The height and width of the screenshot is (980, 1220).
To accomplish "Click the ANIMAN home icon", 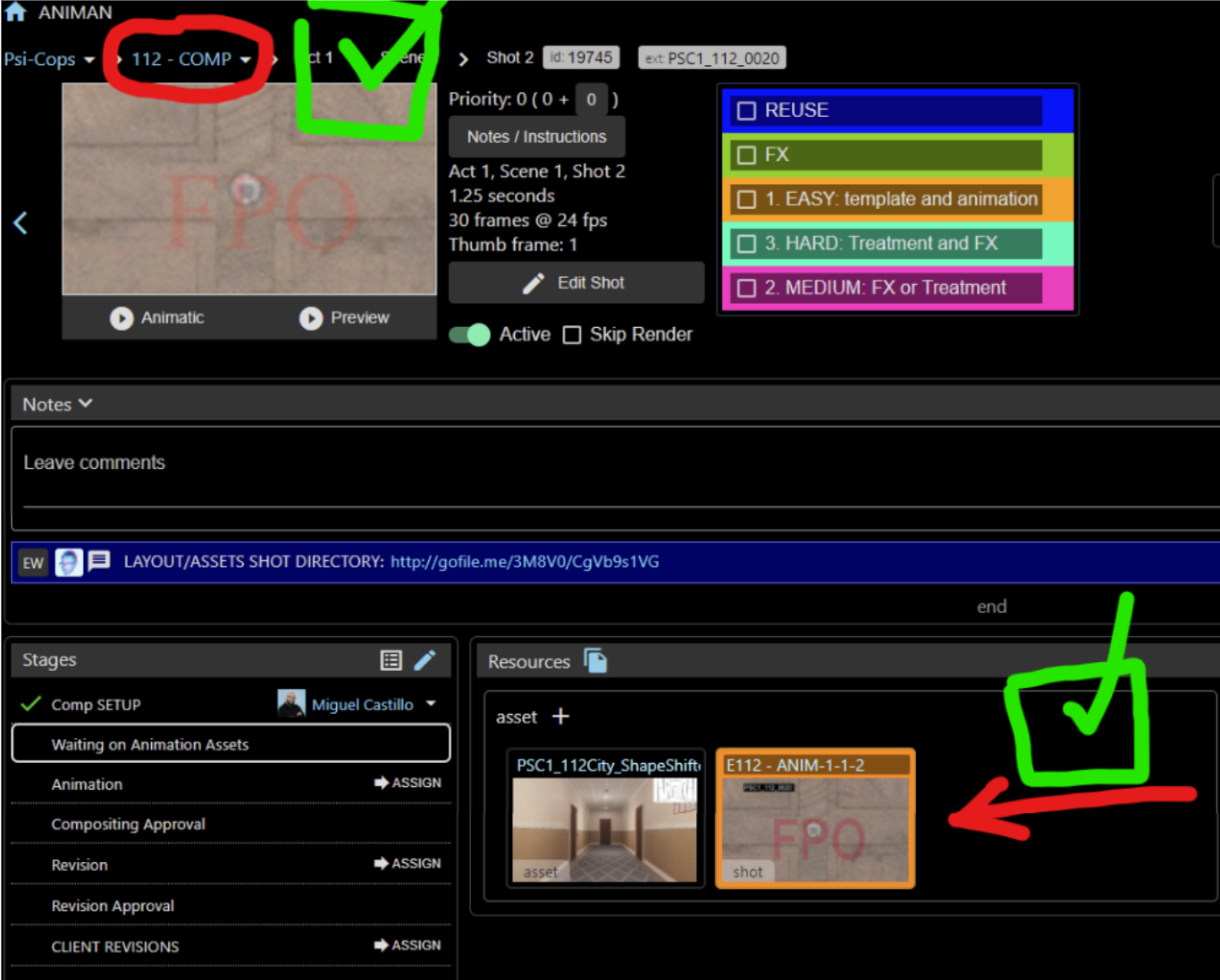I will click(15, 12).
